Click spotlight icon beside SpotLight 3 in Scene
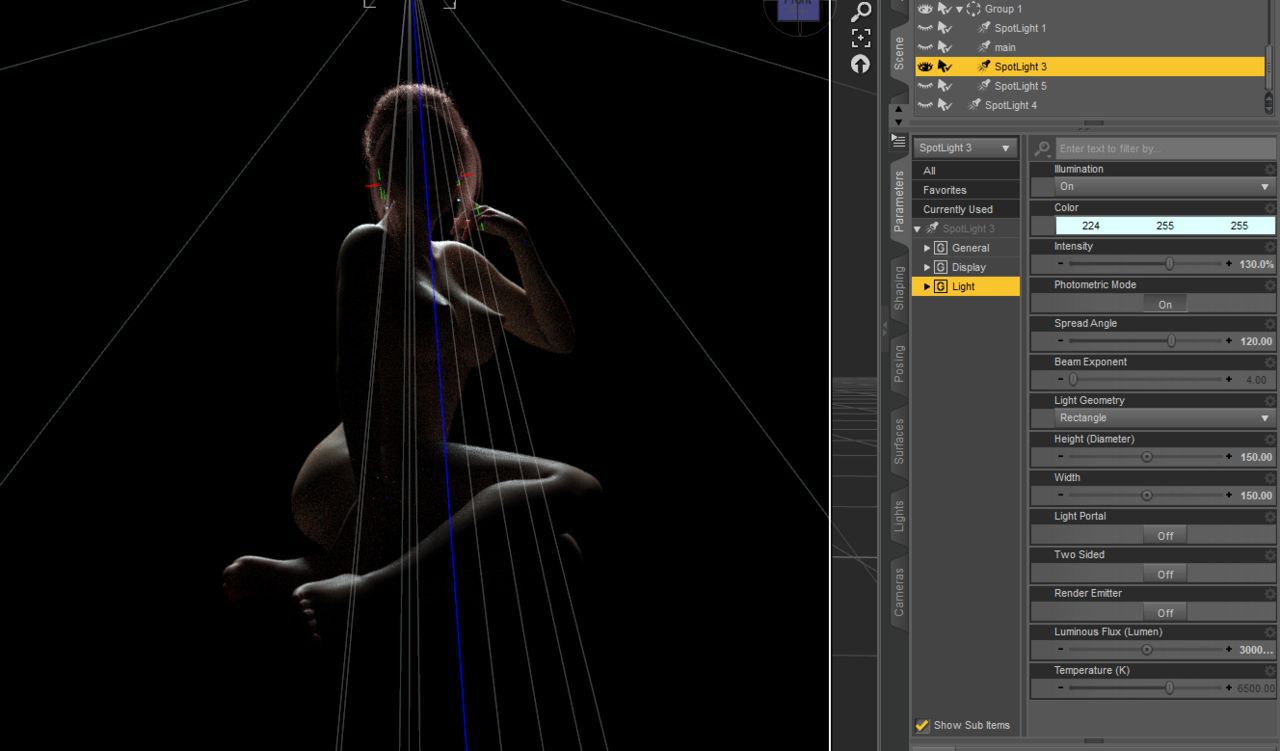 coord(984,66)
